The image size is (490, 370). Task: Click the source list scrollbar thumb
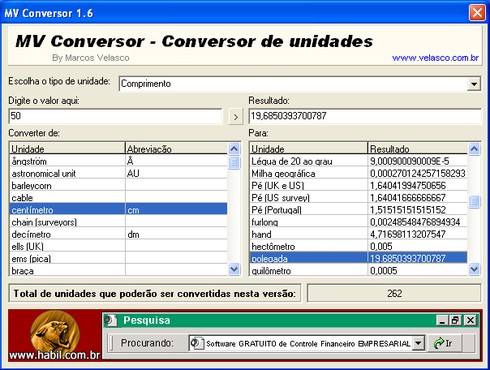(234, 163)
